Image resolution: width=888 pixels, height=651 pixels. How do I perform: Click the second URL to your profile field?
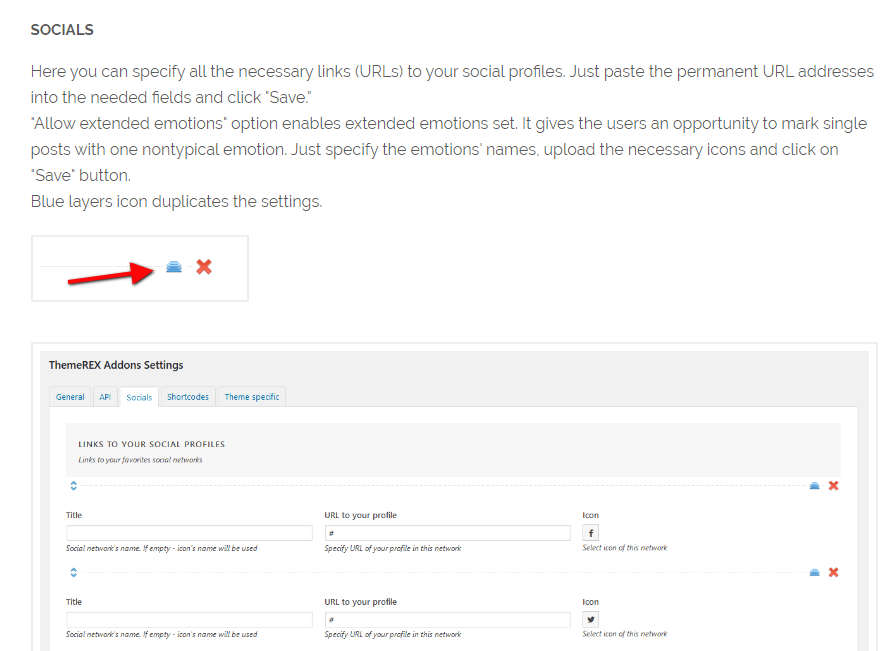[447, 619]
